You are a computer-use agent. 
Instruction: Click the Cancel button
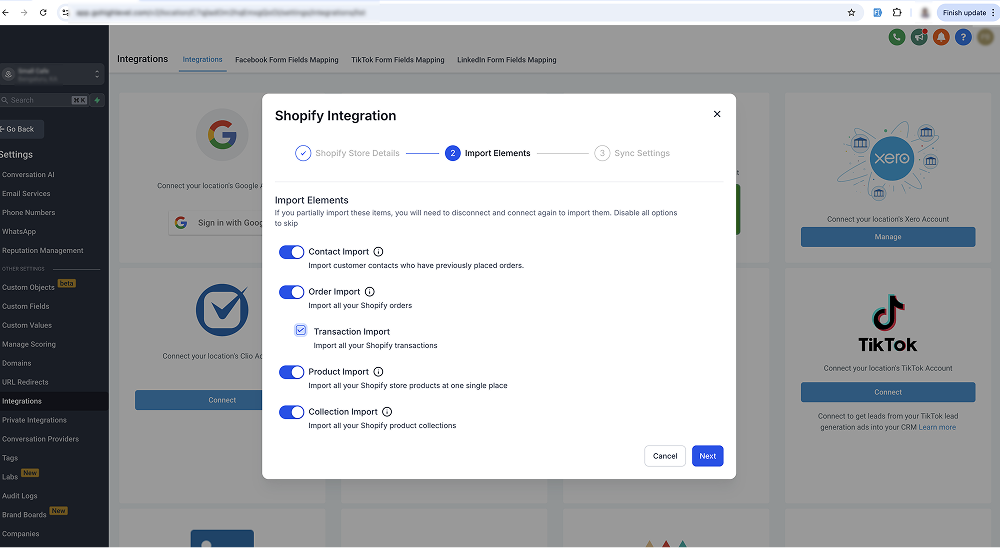point(665,456)
